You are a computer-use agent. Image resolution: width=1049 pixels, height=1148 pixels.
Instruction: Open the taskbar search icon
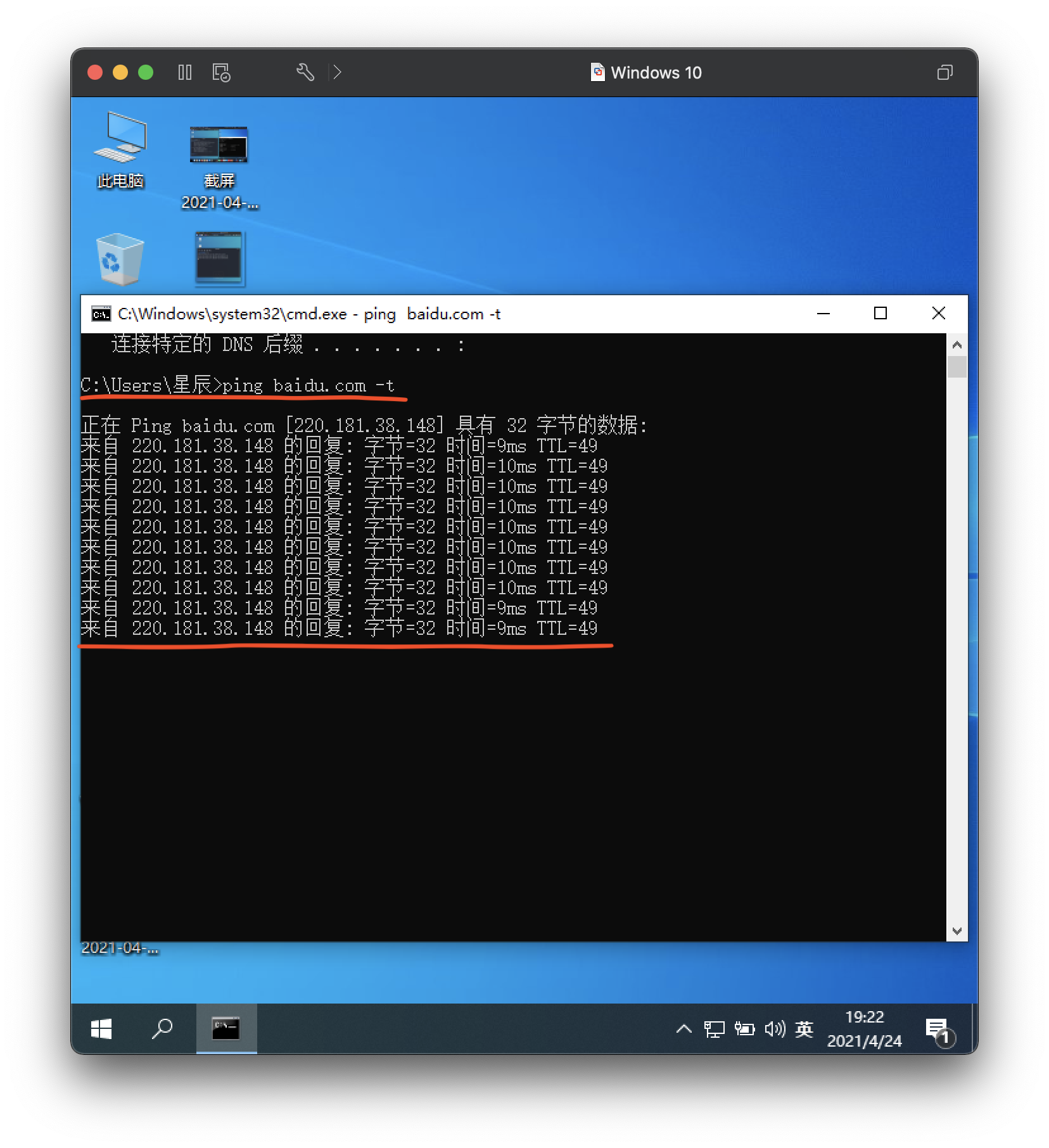point(163,1028)
